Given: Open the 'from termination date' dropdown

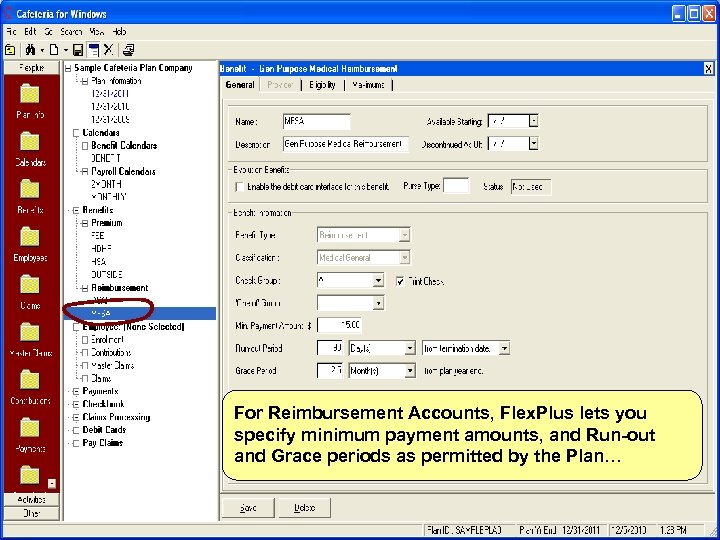Looking at the screenshot, I should [x=504, y=348].
